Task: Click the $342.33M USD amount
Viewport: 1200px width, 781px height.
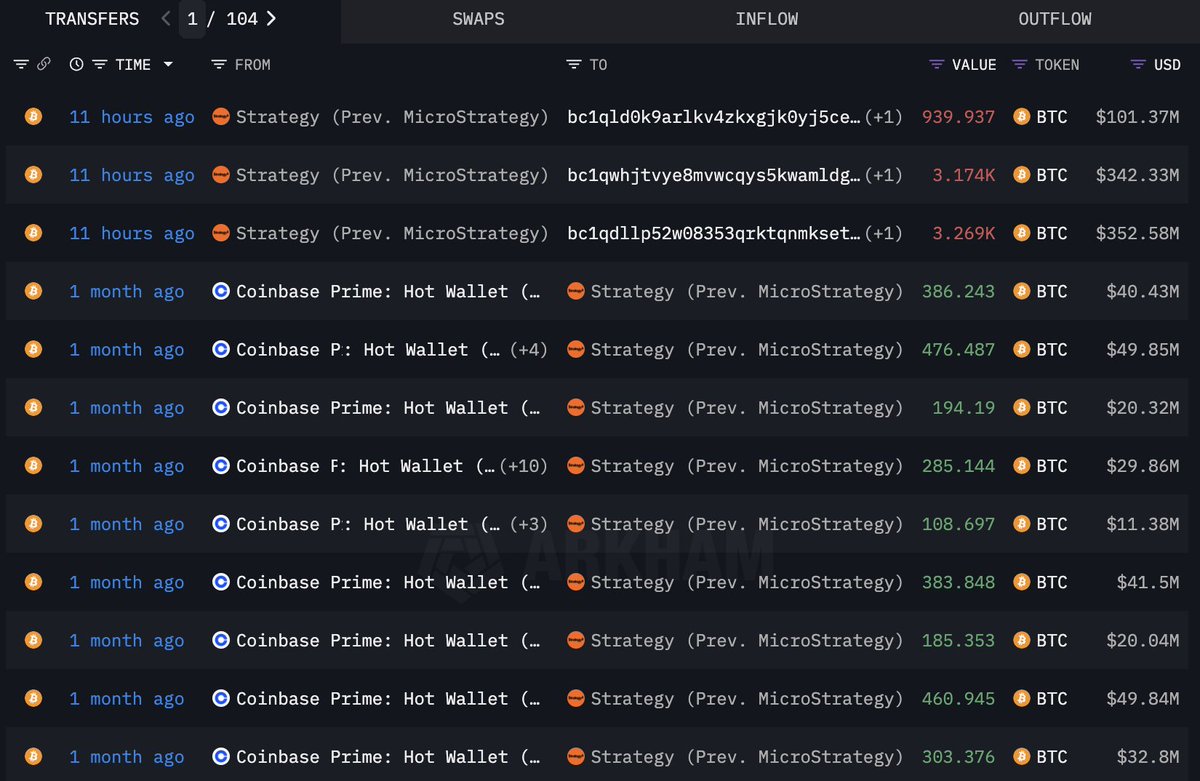Action: point(1138,175)
